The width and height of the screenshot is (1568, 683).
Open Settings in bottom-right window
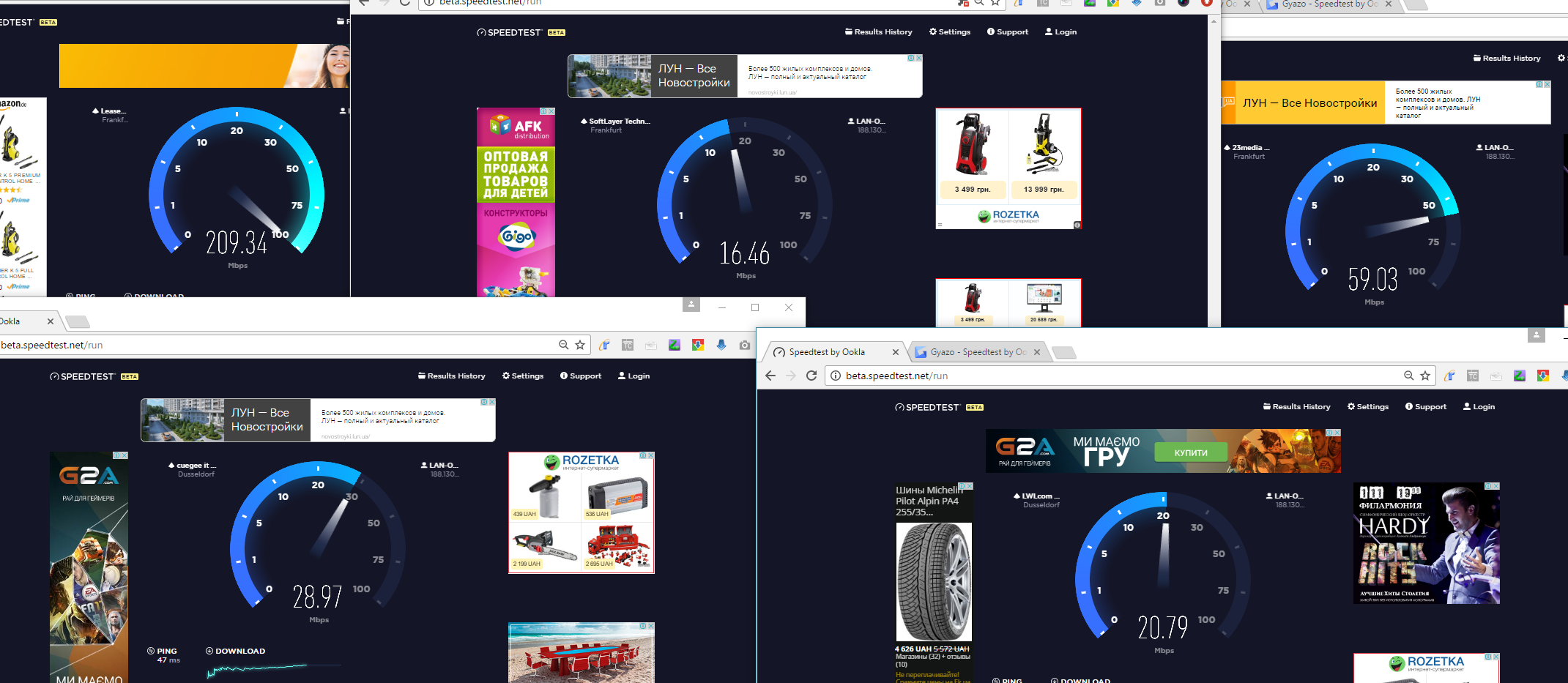click(1368, 407)
